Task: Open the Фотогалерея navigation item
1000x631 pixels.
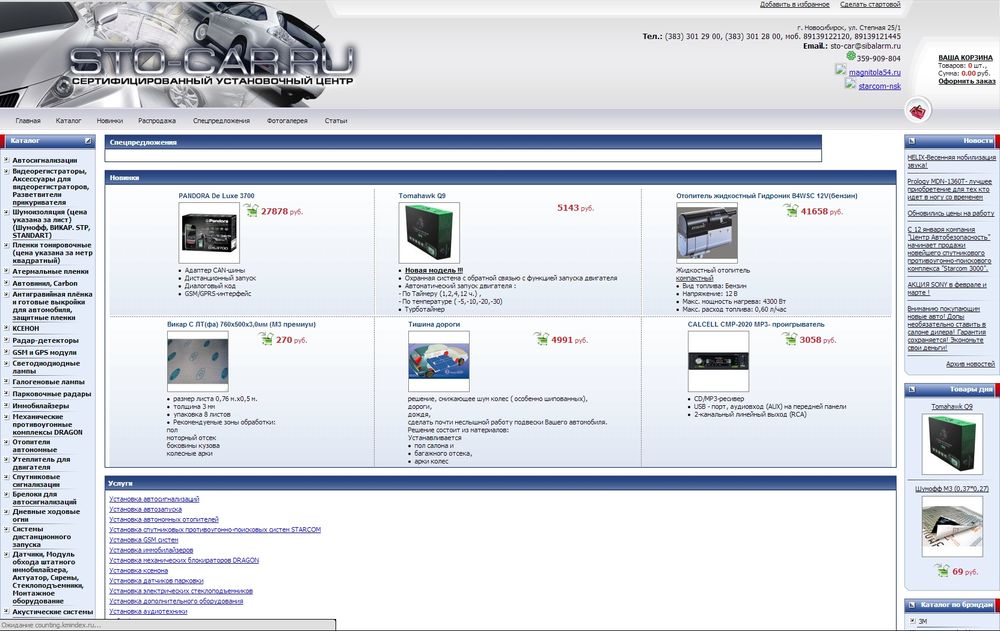Action: pos(287,121)
